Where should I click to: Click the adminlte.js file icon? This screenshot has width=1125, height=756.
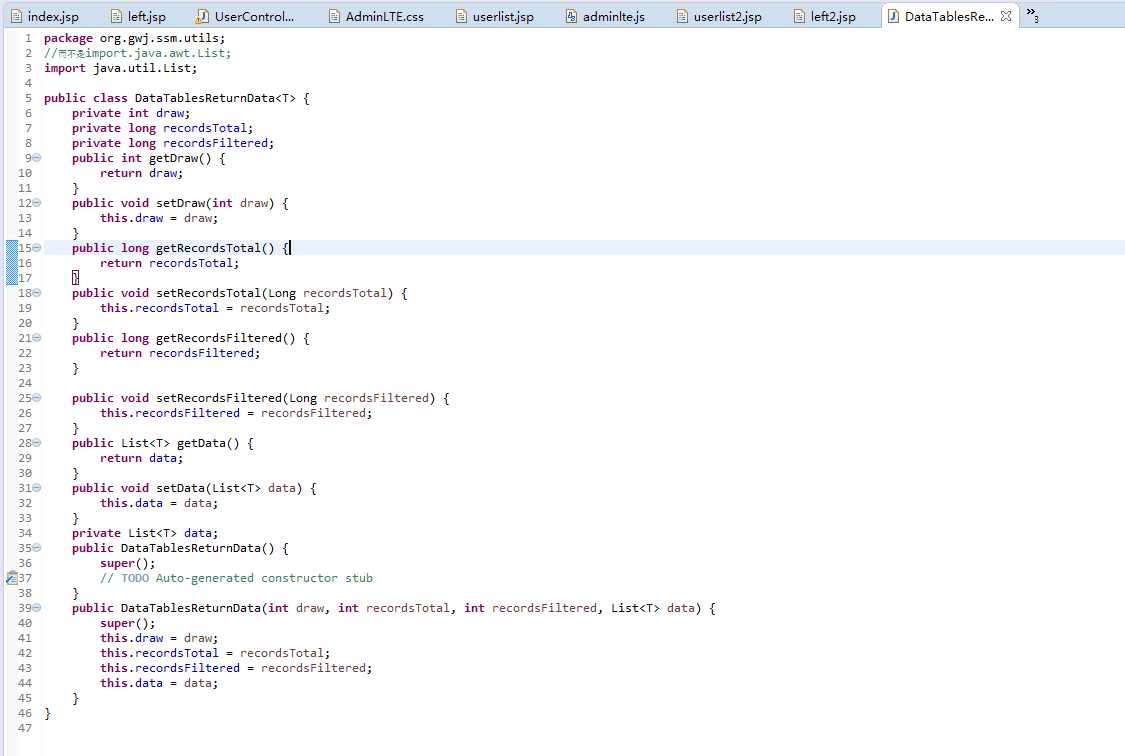[x=571, y=16]
